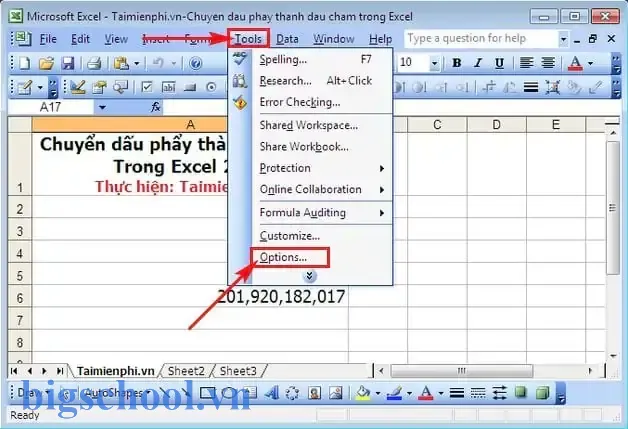
Task: Click the Compress Pictures icon
Action: (553, 87)
